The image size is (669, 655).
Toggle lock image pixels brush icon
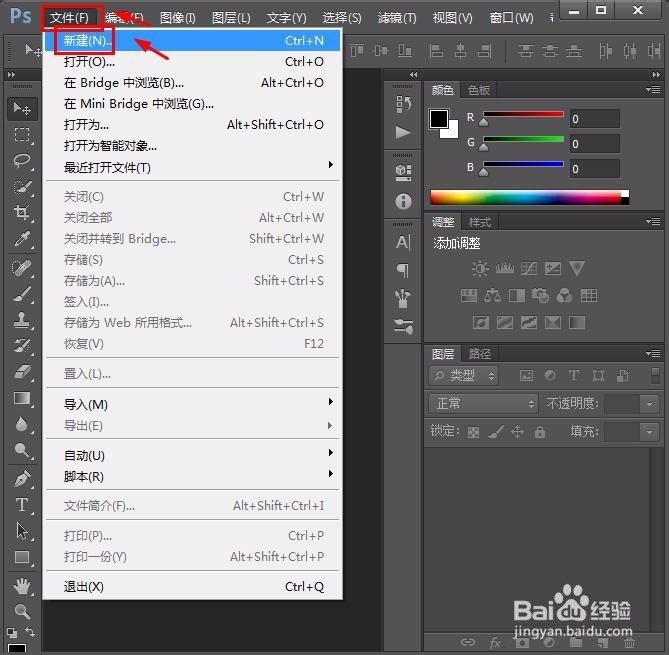(496, 432)
